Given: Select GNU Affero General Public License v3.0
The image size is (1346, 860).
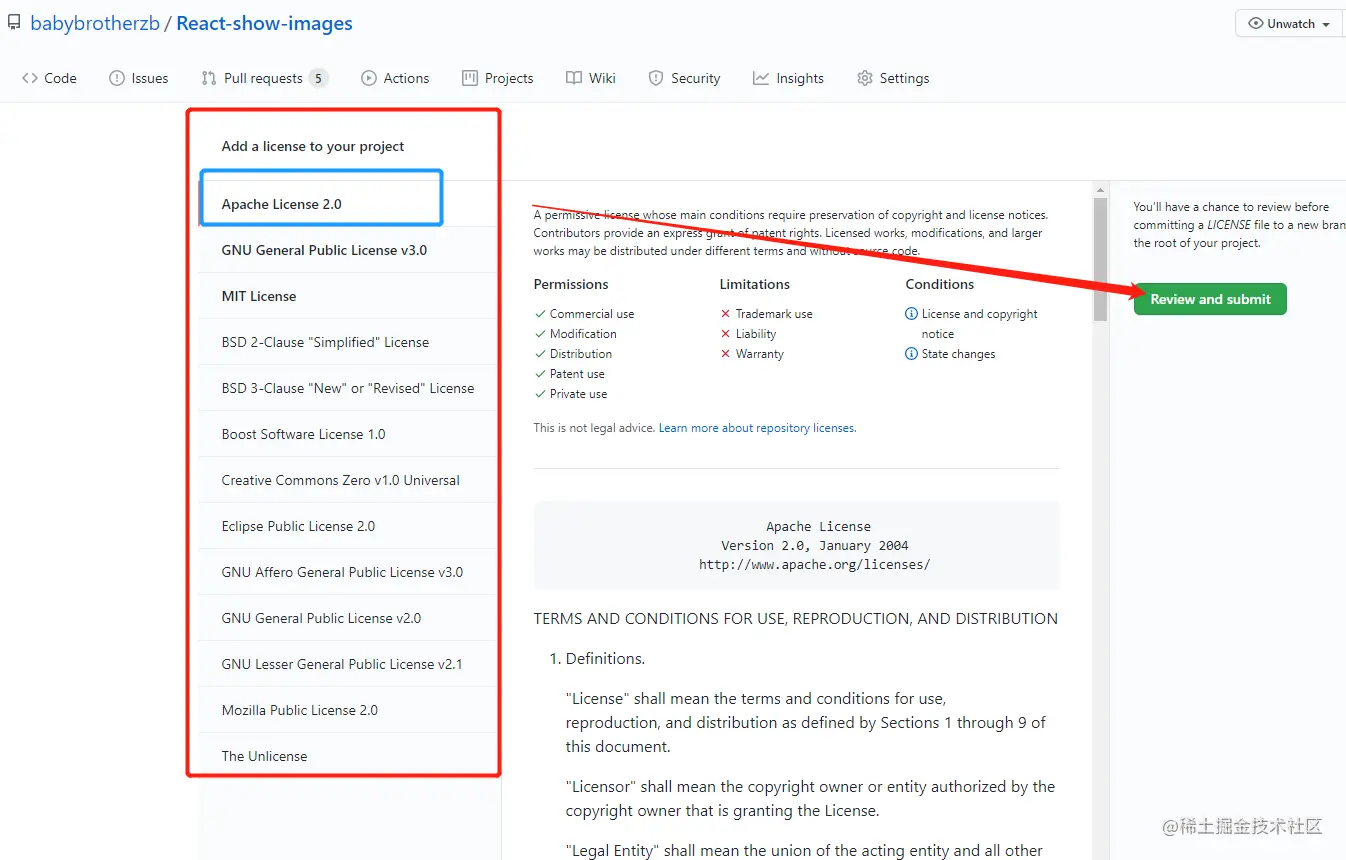Looking at the screenshot, I should click(348, 572).
